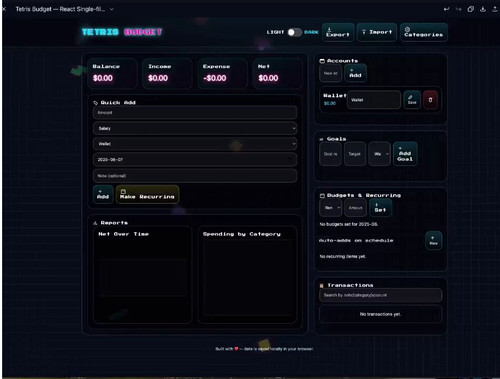
Task: Click the Import button
Action: (377, 32)
